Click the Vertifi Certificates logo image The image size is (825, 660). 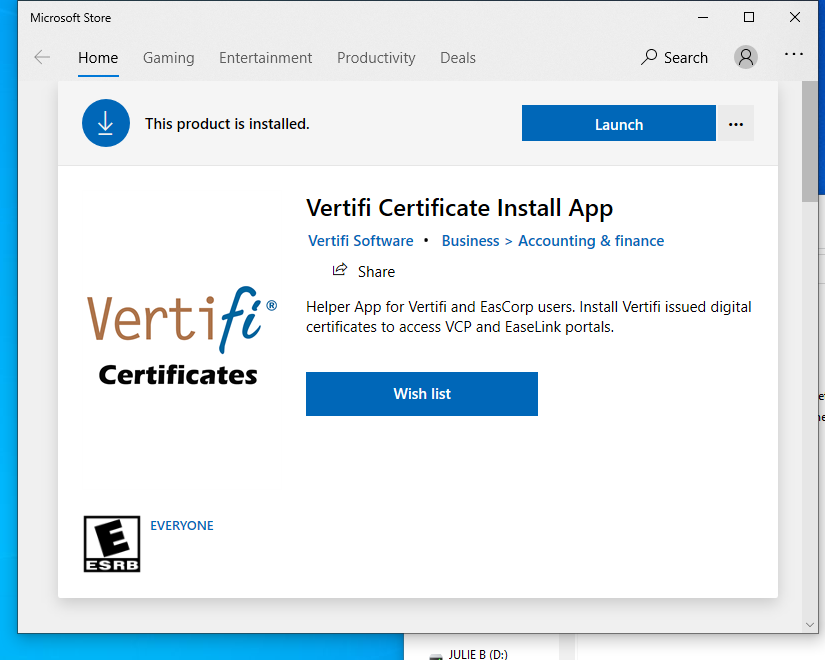coord(180,336)
